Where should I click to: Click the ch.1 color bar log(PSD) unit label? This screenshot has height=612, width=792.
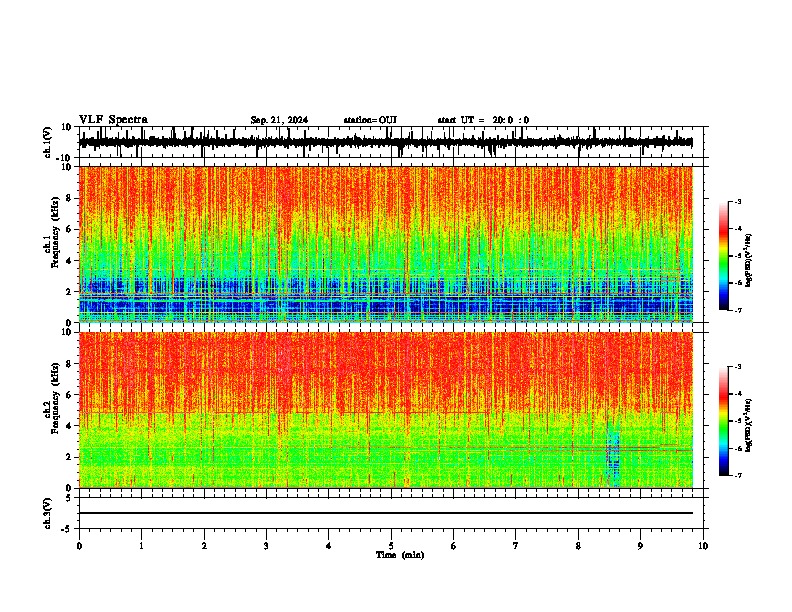point(748,260)
